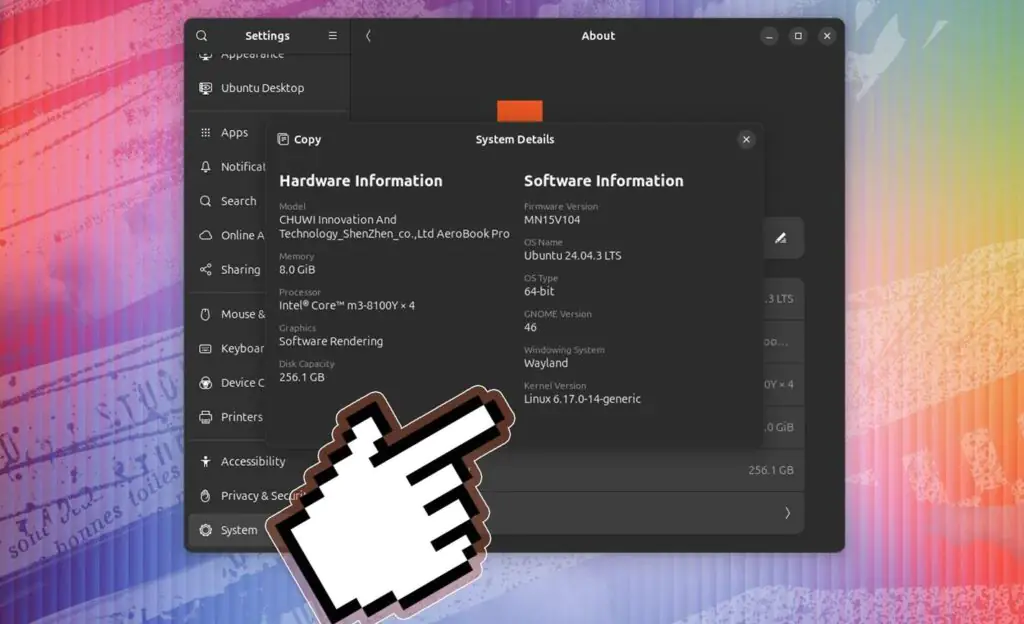Close the System Details dialog
Viewport: 1024px width, 624px height.
[746, 139]
